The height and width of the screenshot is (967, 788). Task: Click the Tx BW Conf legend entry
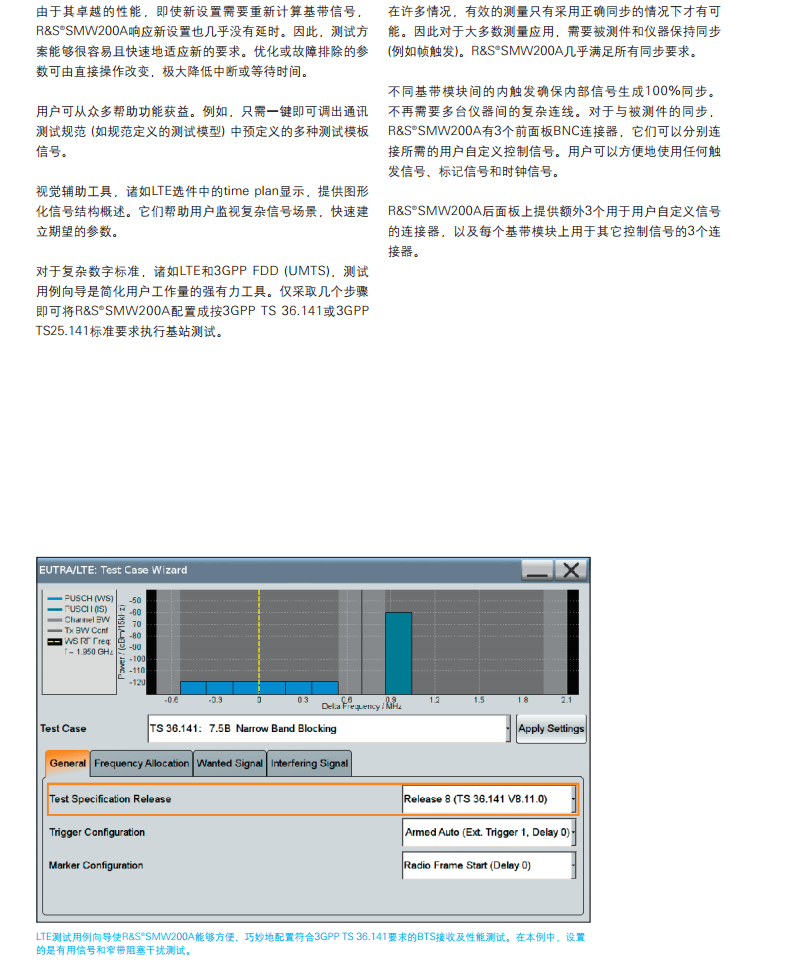point(88,631)
